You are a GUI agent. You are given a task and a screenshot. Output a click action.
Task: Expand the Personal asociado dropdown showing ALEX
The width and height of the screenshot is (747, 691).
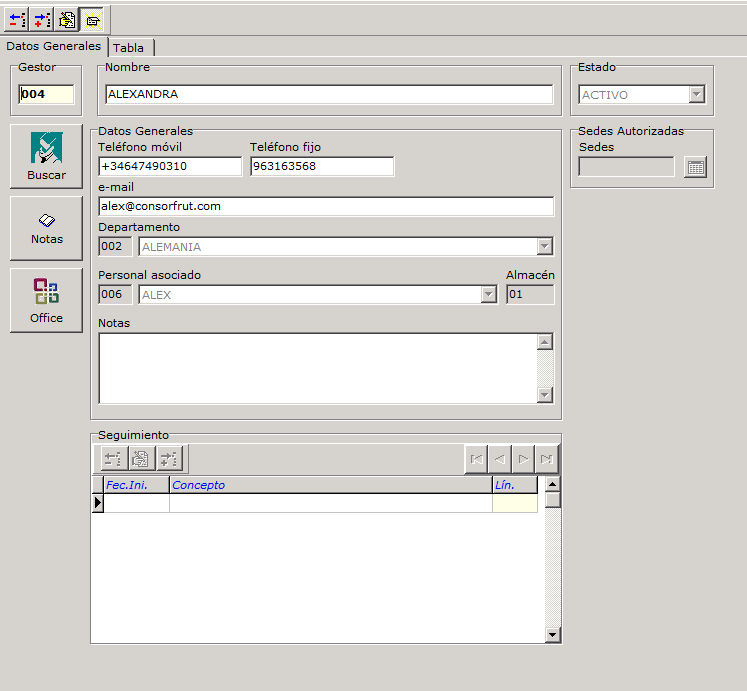click(488, 294)
